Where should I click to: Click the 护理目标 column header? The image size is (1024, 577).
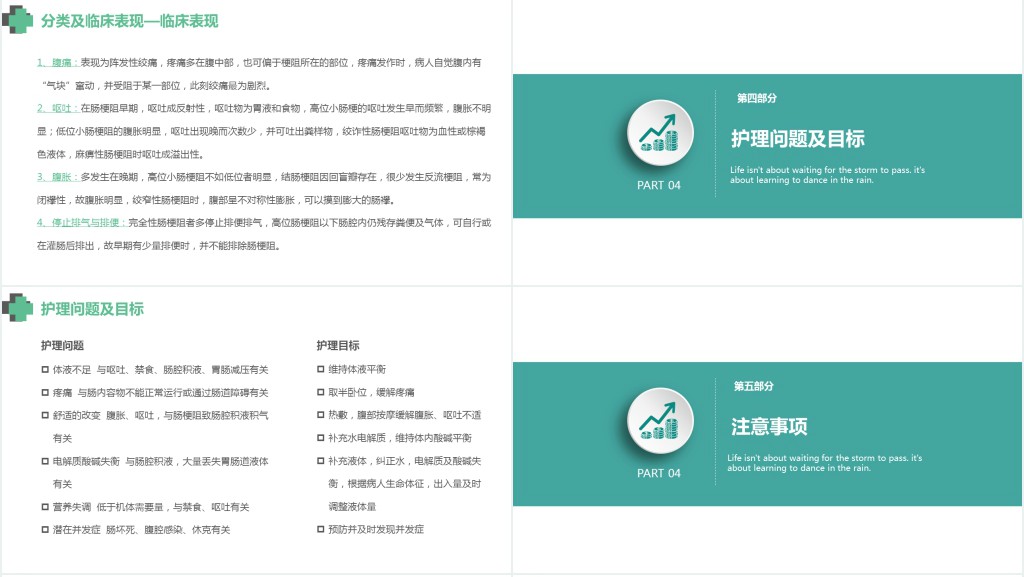tap(338, 346)
